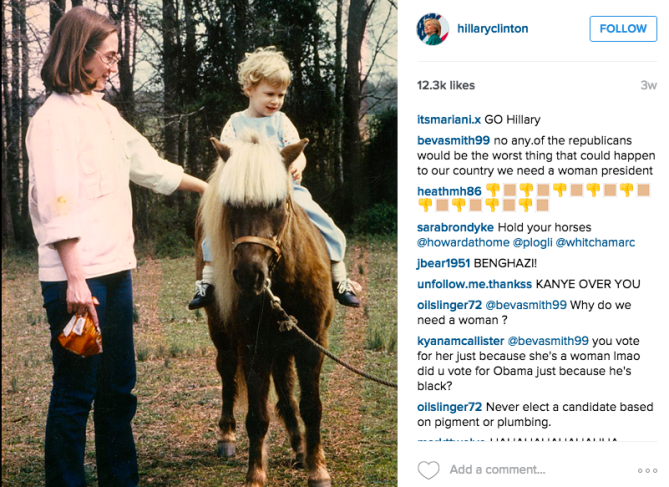Click the 12.3k likes count
This screenshot has width=669, height=487.
tap(446, 85)
